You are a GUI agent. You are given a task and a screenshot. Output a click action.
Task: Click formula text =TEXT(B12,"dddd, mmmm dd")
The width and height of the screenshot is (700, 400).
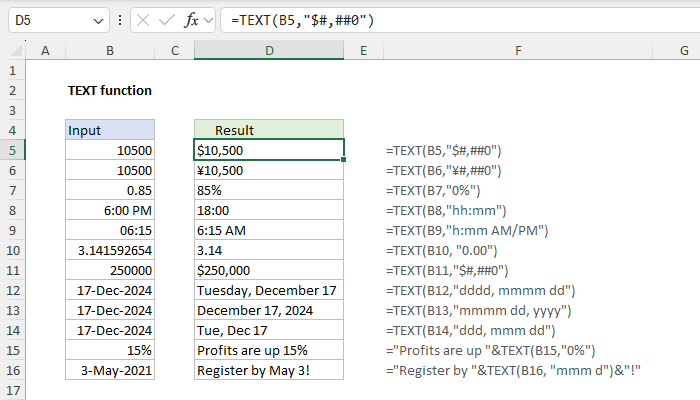point(480,291)
